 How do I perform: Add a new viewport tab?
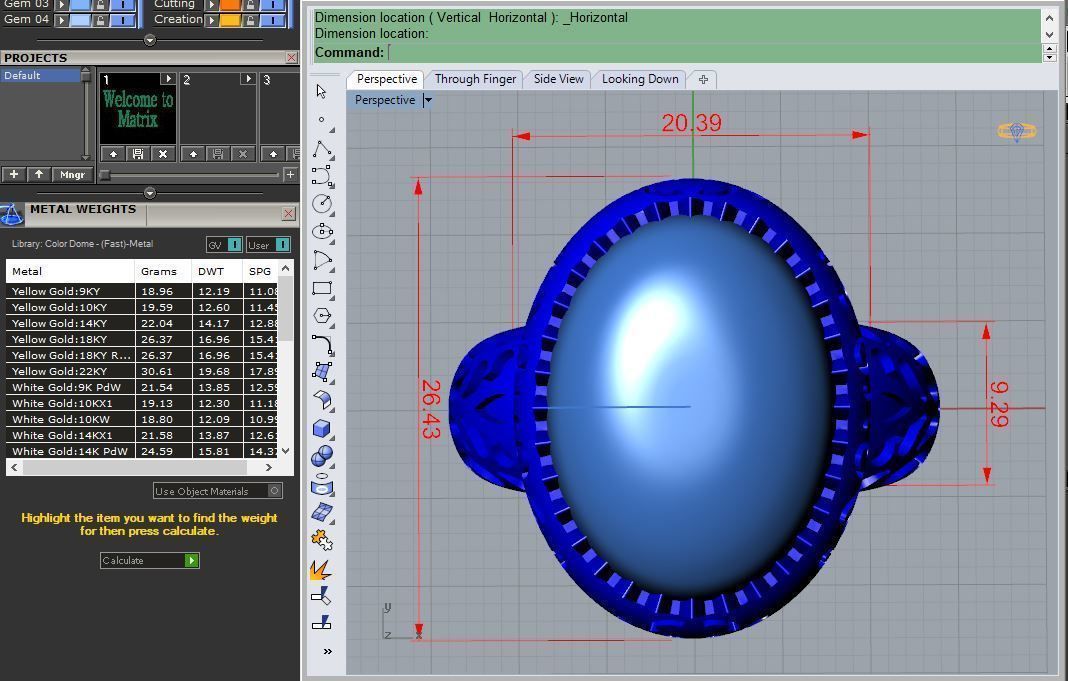(704, 80)
